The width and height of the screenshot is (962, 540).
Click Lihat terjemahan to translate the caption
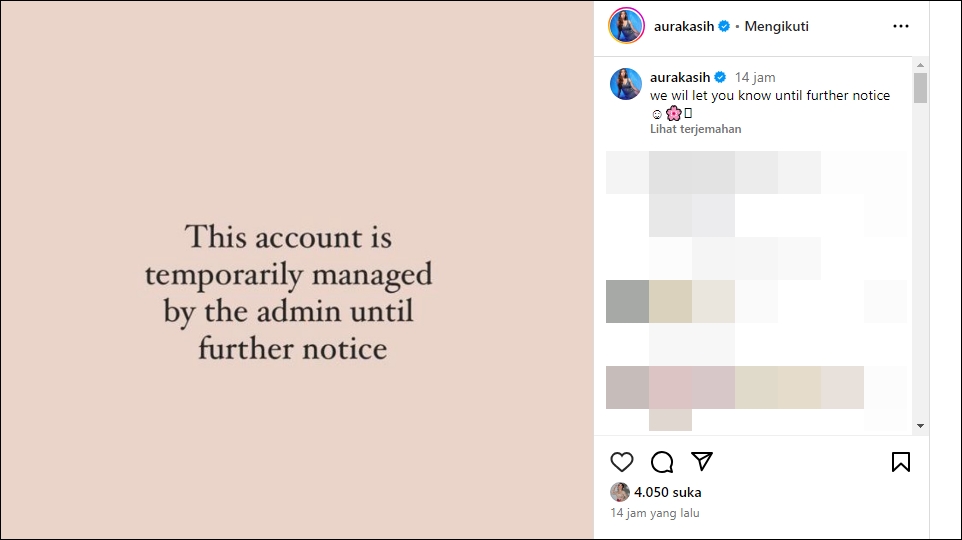696,129
